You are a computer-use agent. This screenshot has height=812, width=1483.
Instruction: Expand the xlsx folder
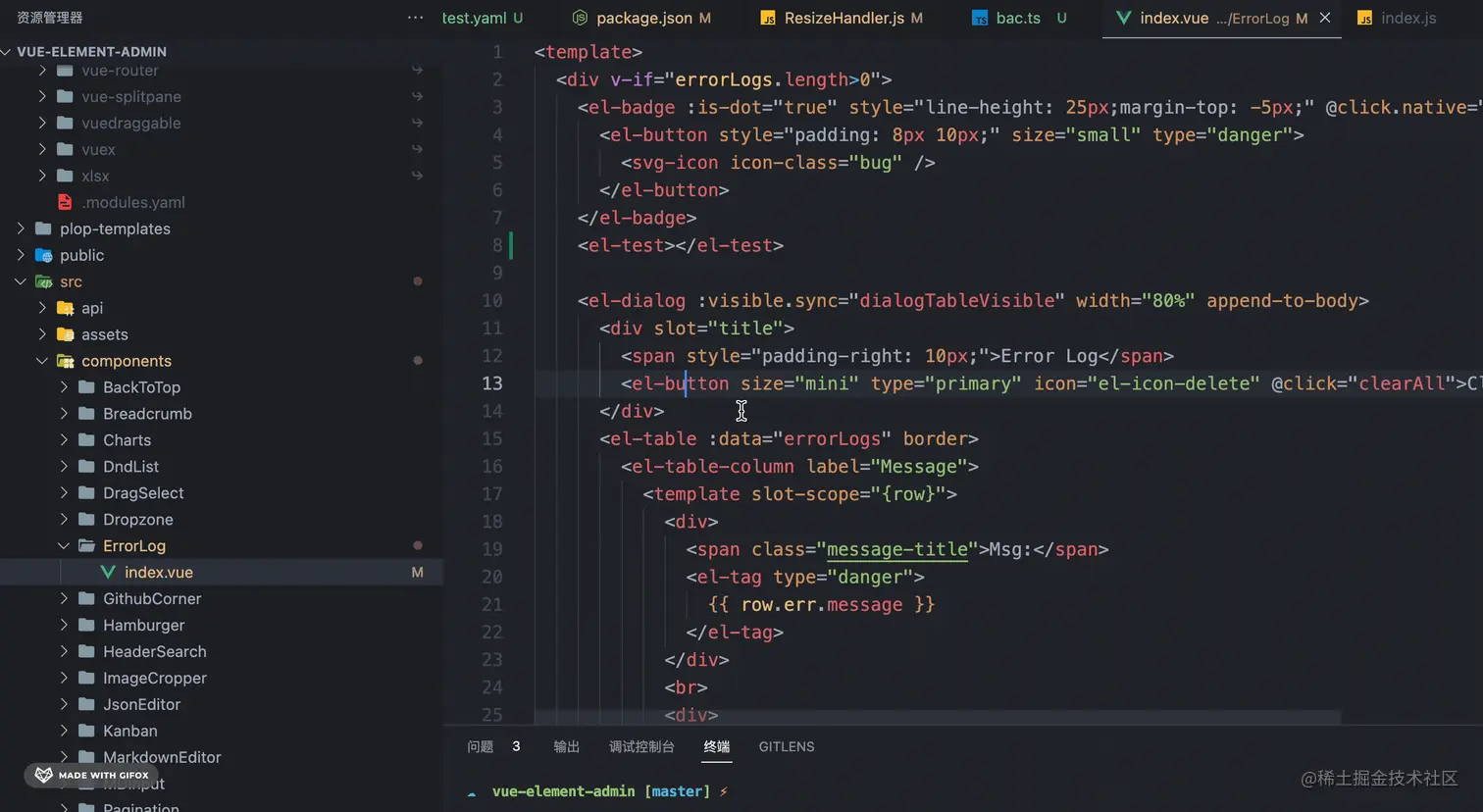point(42,176)
